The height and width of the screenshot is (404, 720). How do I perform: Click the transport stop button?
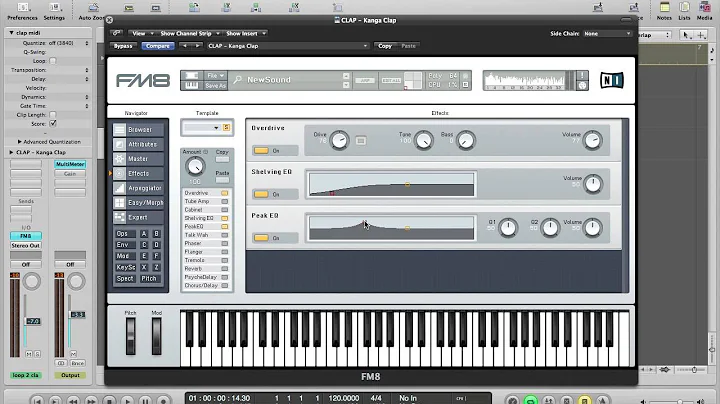[109, 401]
